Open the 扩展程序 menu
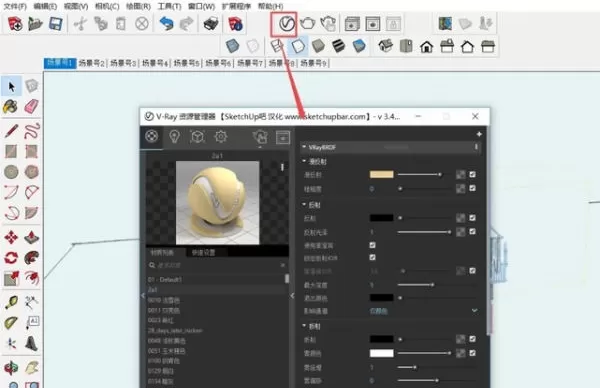The height and width of the screenshot is (388, 600). [x=236, y=7]
